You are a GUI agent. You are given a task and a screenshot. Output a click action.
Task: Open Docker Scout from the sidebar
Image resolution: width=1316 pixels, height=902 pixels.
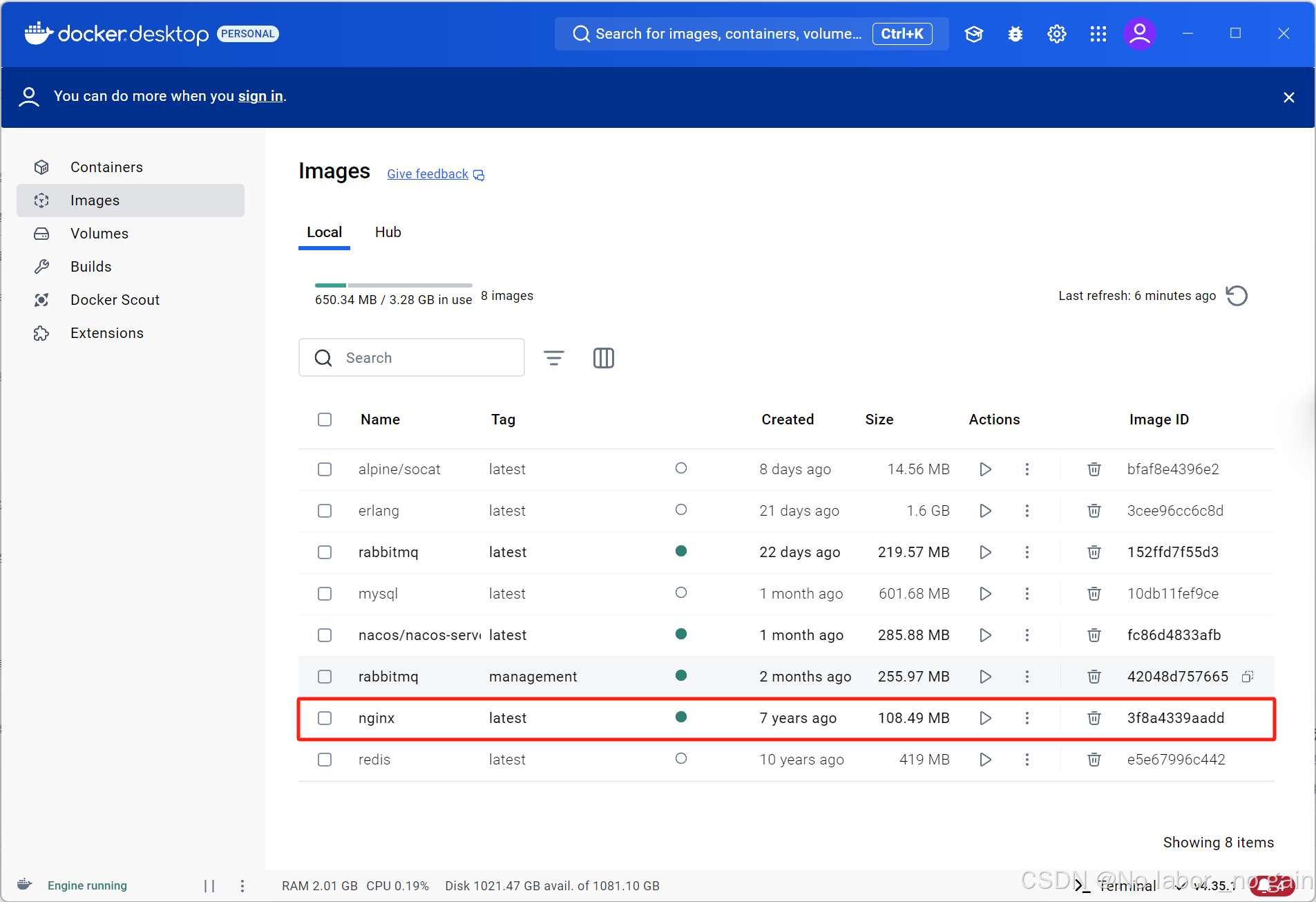(115, 299)
